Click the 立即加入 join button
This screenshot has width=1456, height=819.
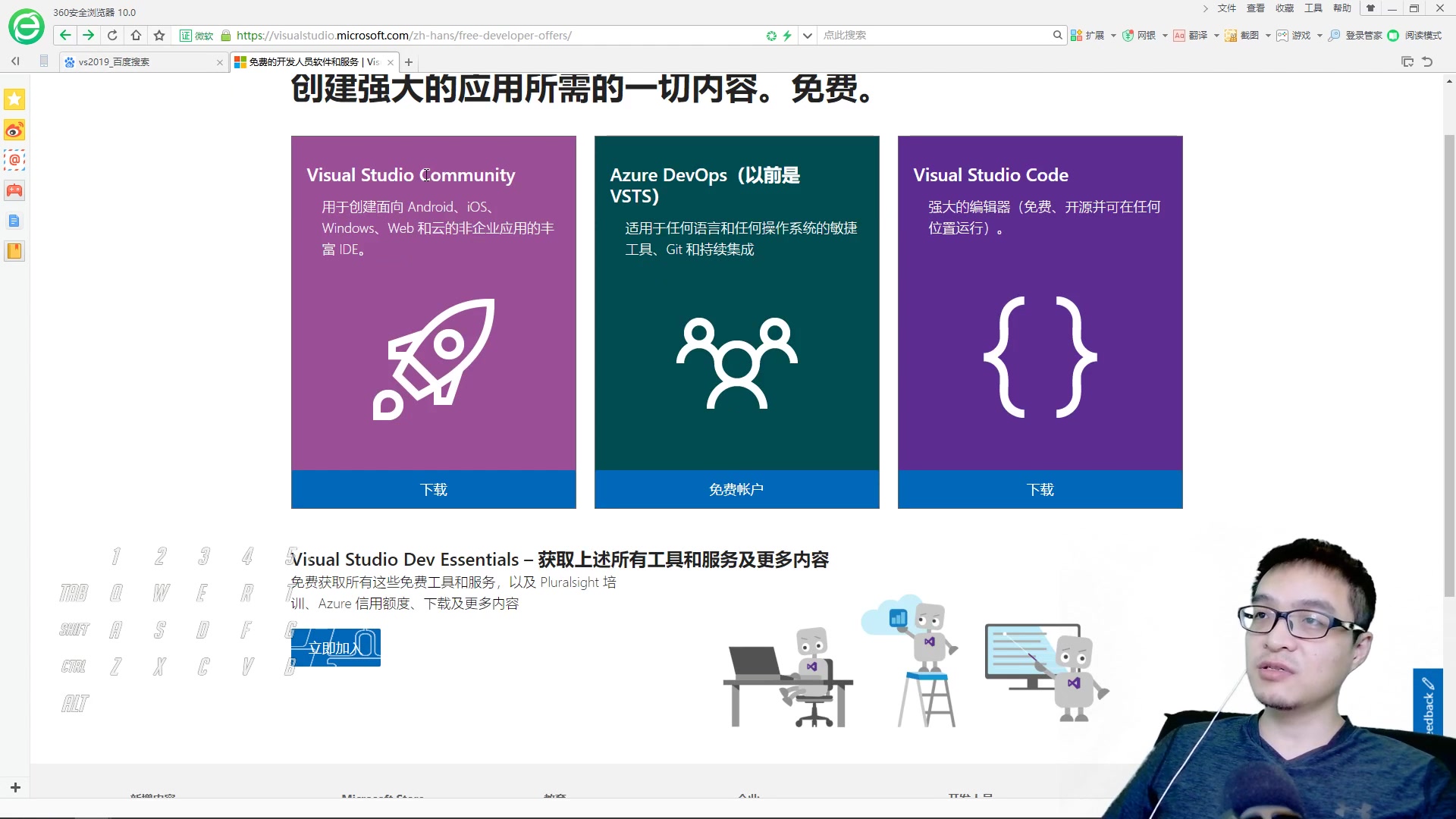point(336,648)
